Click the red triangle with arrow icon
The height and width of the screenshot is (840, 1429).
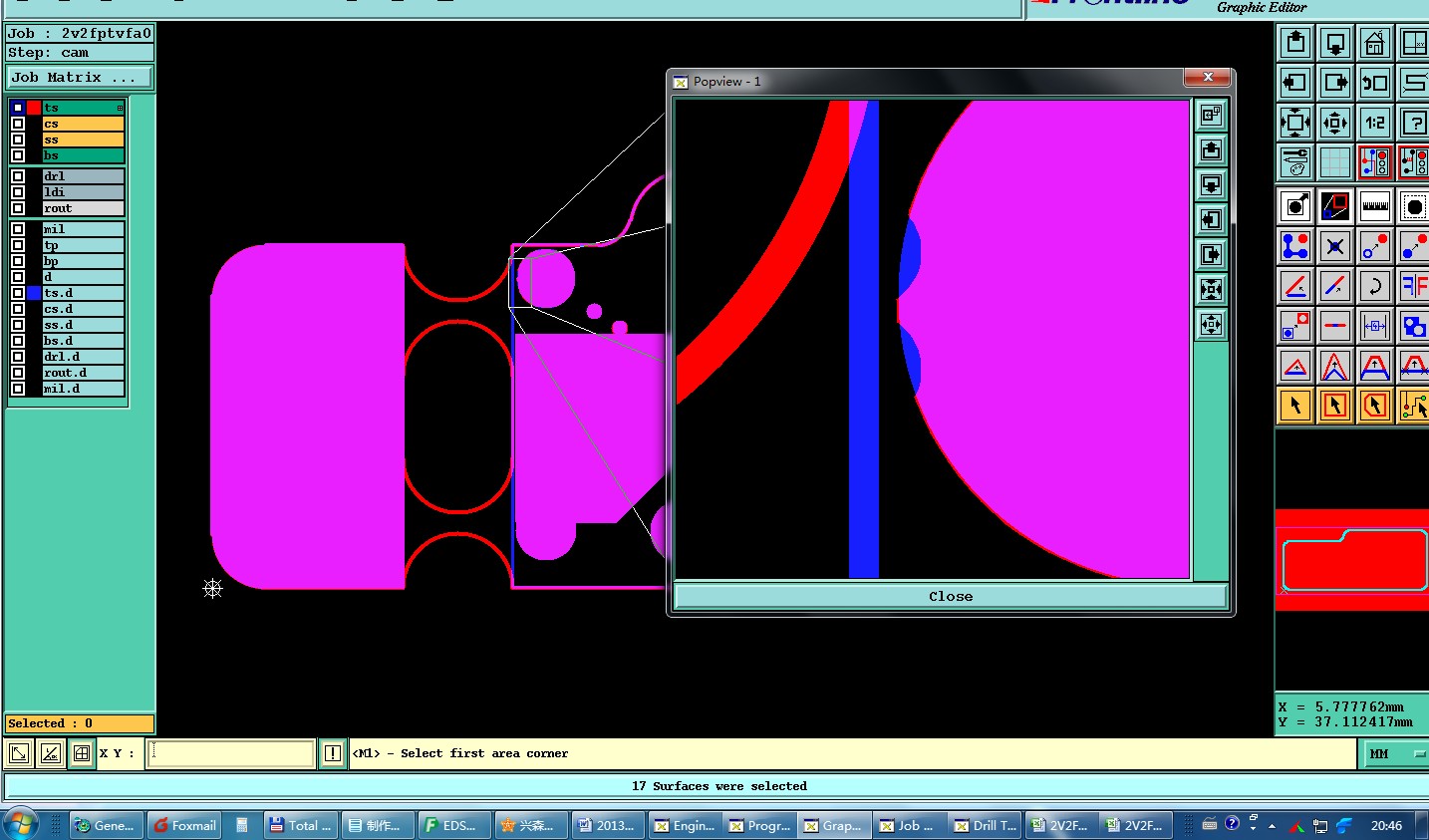tap(1295, 366)
